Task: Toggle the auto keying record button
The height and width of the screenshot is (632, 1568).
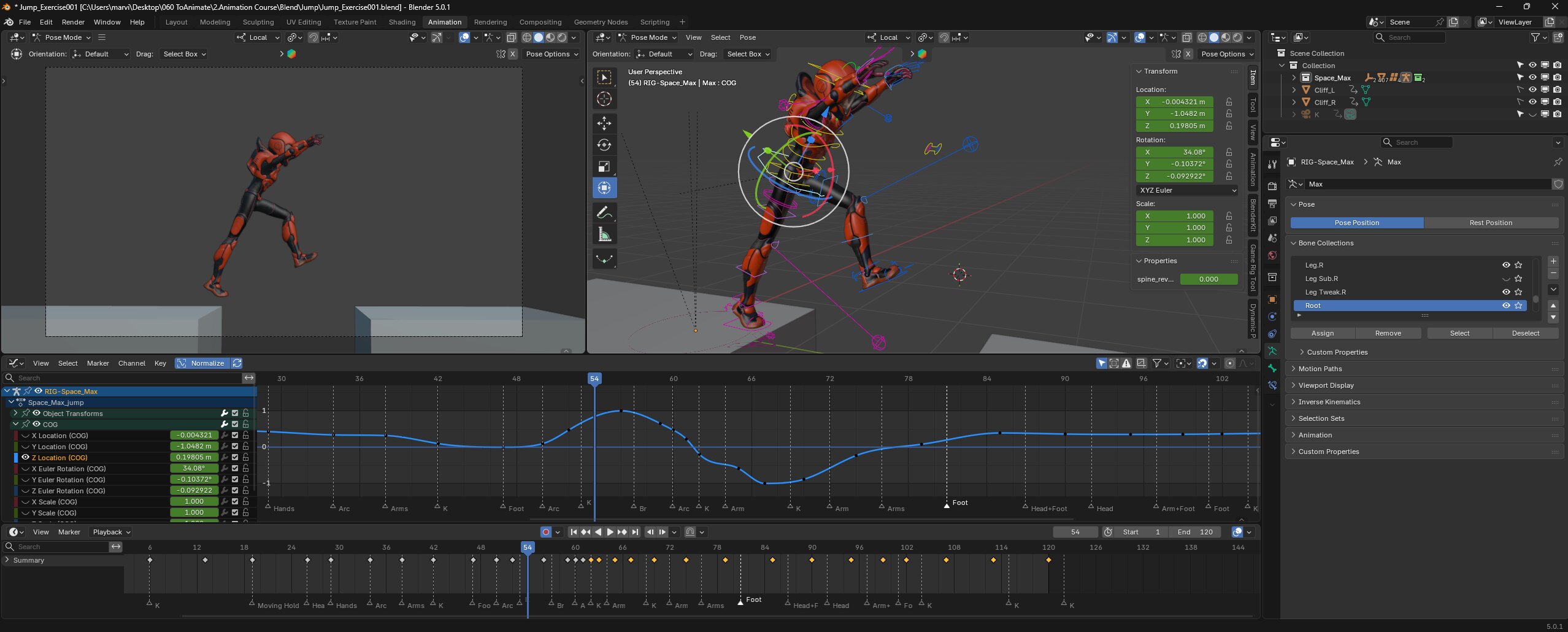Action: click(x=545, y=532)
